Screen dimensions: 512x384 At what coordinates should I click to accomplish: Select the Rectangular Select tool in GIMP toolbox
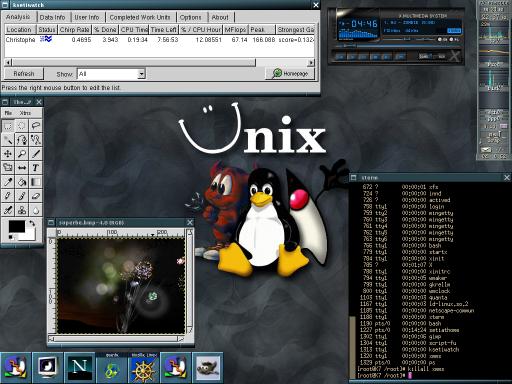[x=8, y=126]
